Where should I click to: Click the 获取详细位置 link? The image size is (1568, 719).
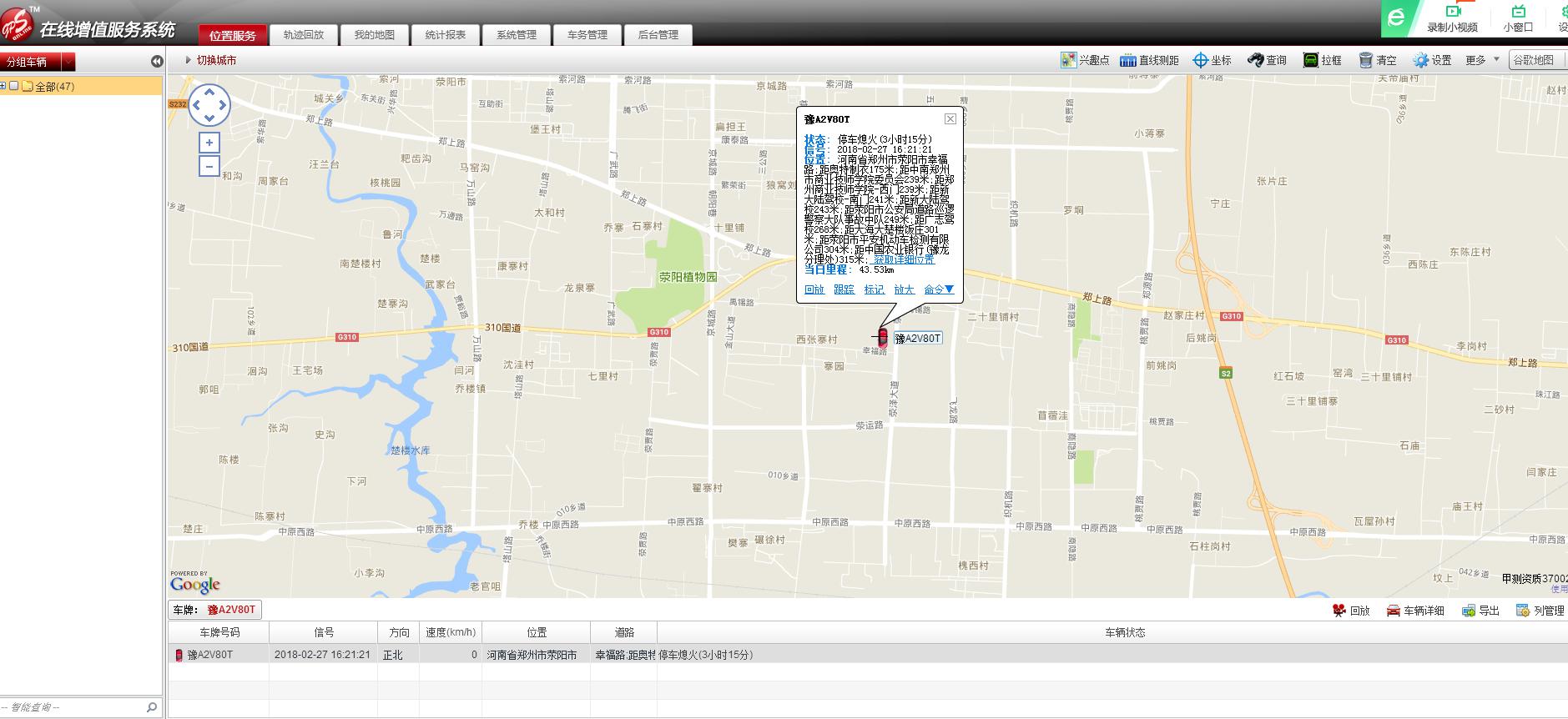[904, 259]
